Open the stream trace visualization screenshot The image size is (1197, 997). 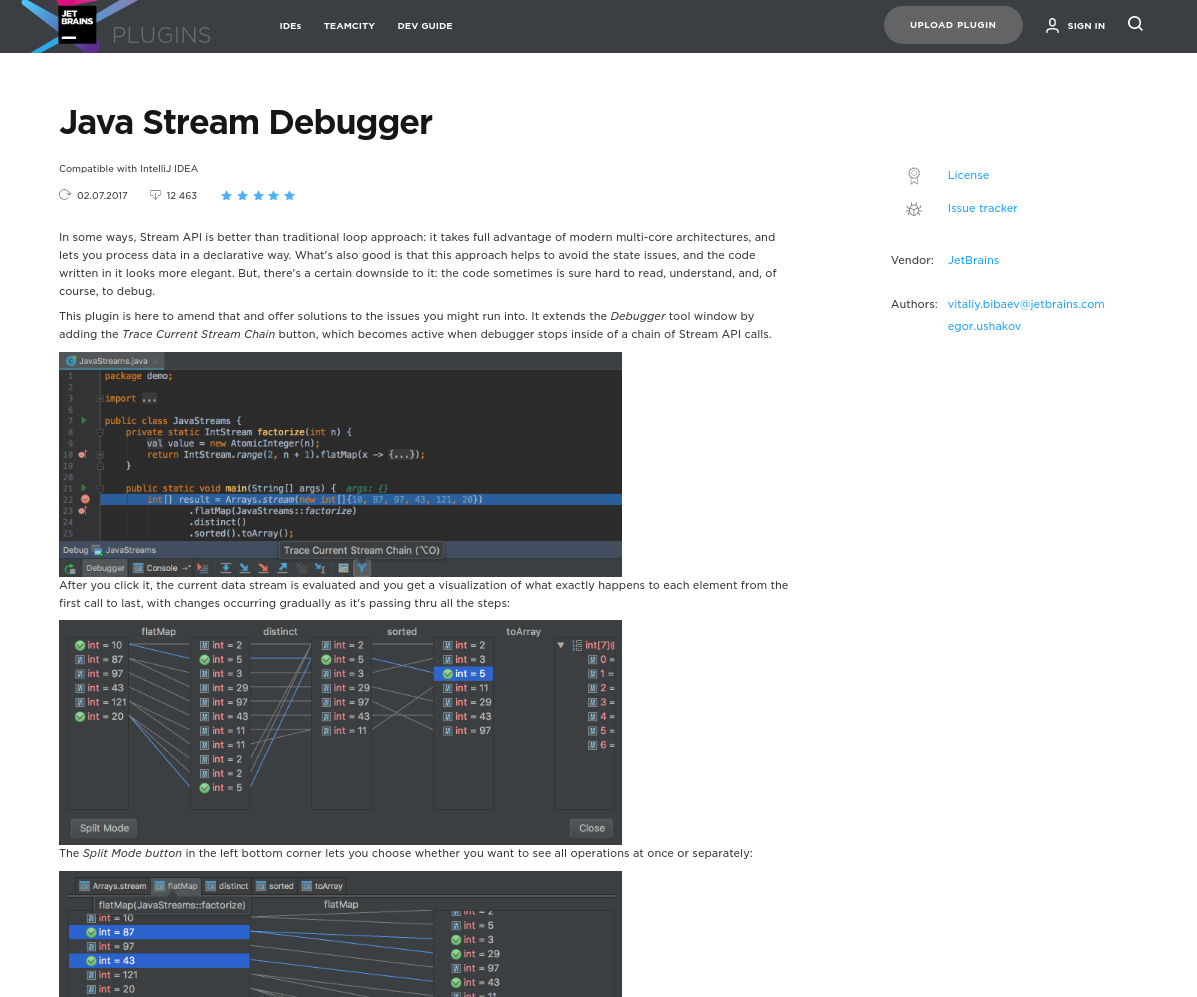(x=340, y=732)
